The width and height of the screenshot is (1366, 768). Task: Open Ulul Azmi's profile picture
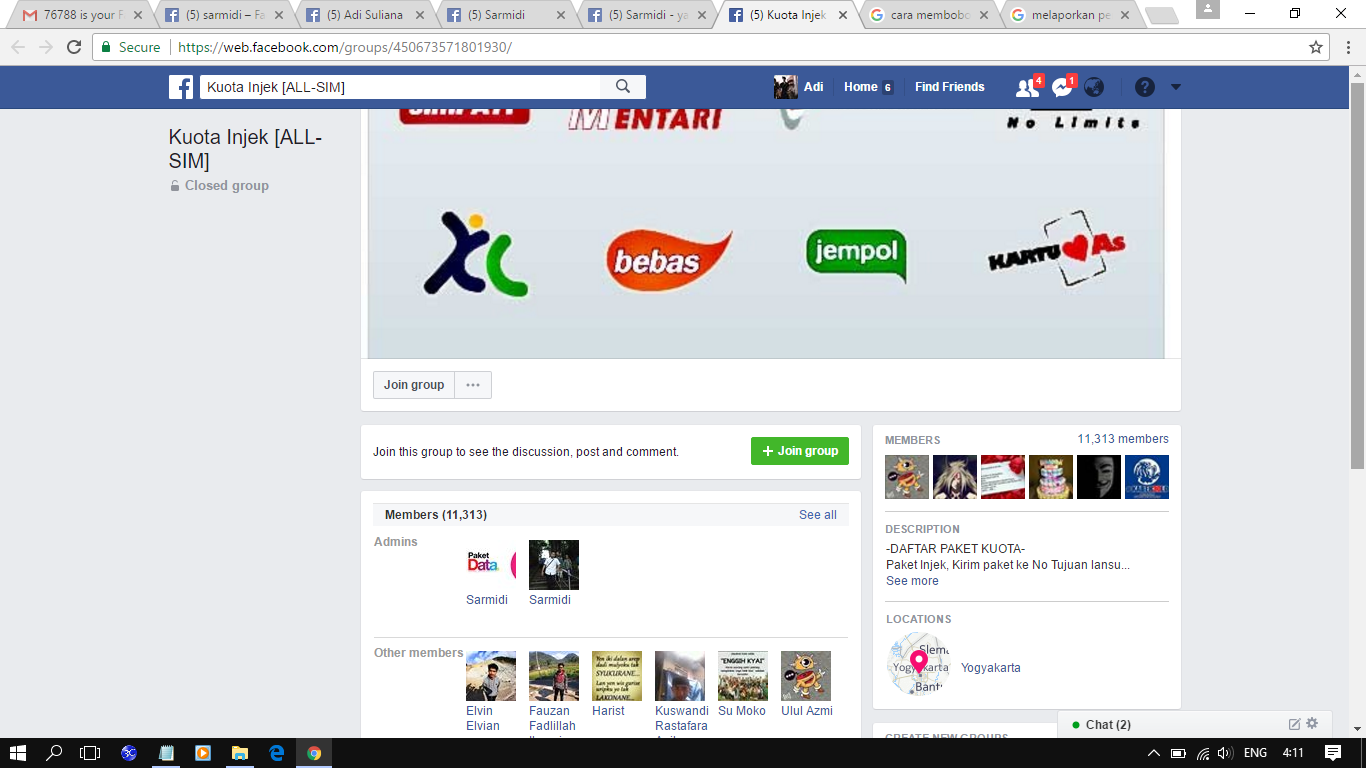click(806, 676)
